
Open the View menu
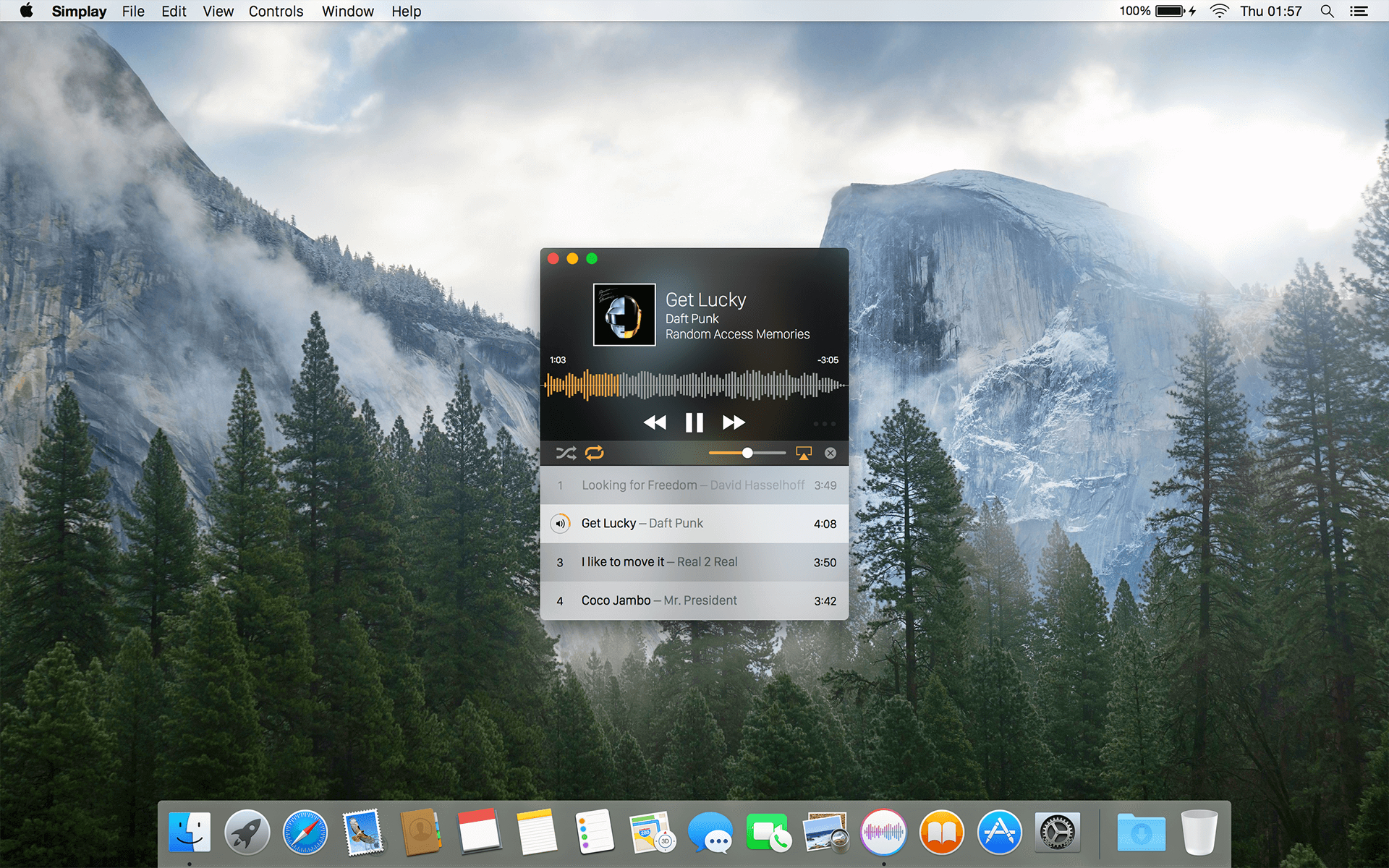(x=218, y=11)
